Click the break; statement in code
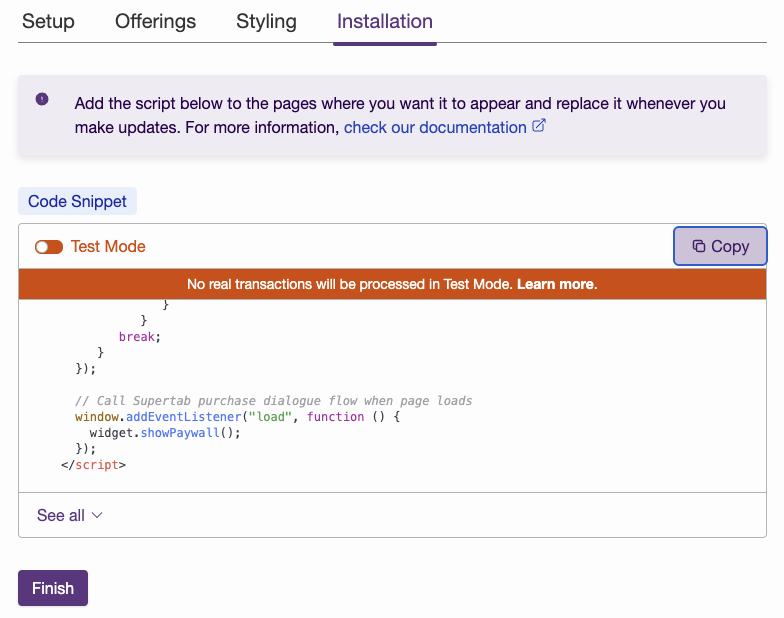The width and height of the screenshot is (784, 618). [x=140, y=337]
